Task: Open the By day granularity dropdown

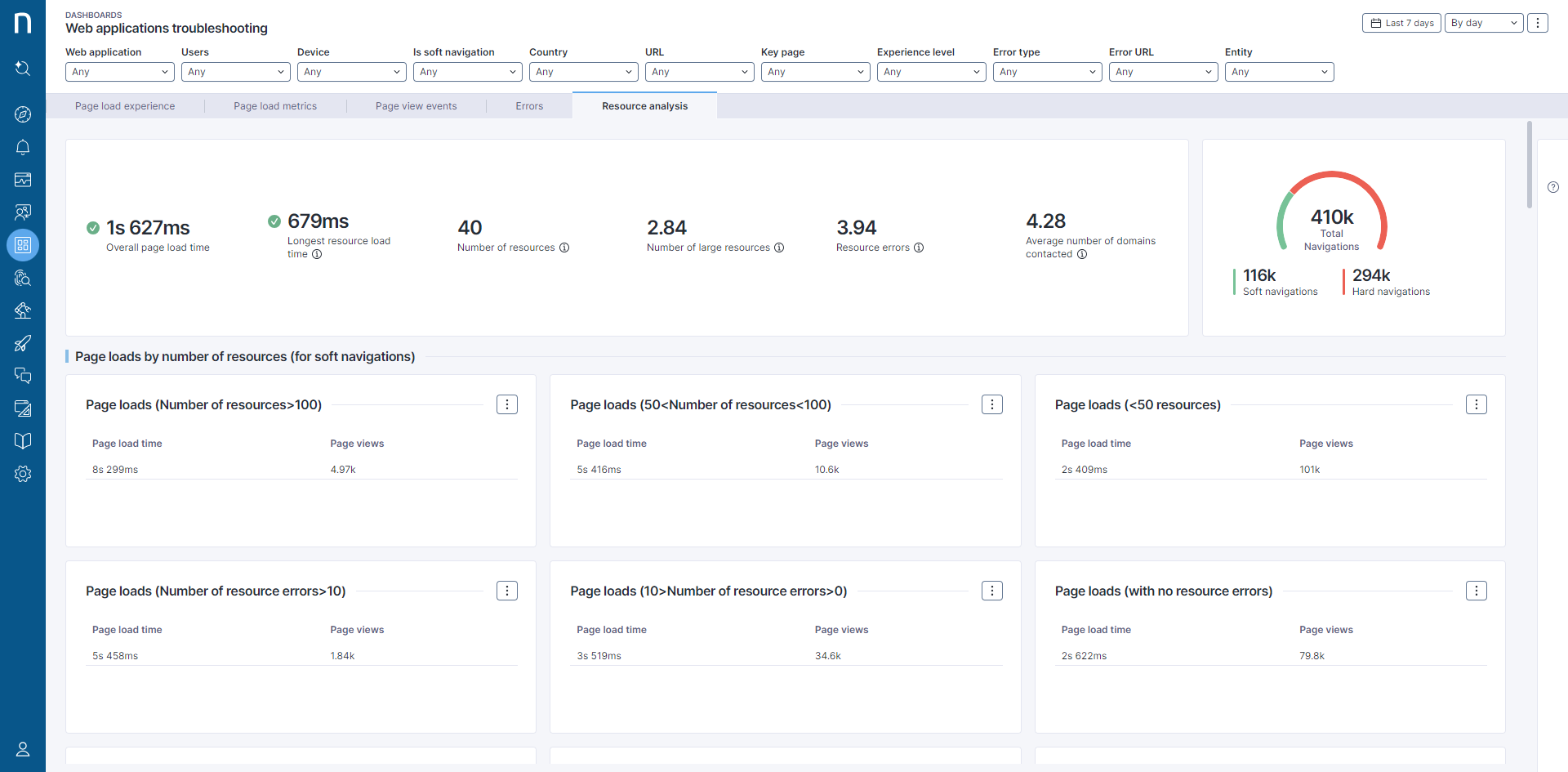Action: coord(1484,23)
